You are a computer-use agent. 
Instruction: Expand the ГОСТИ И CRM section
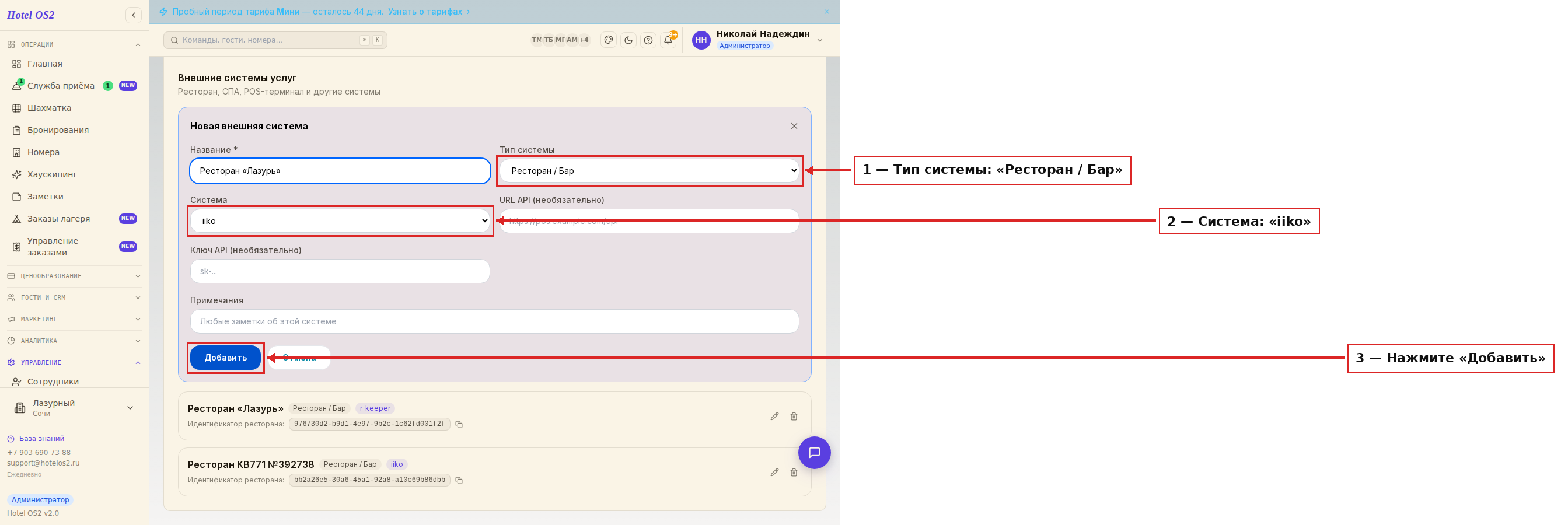(x=74, y=298)
